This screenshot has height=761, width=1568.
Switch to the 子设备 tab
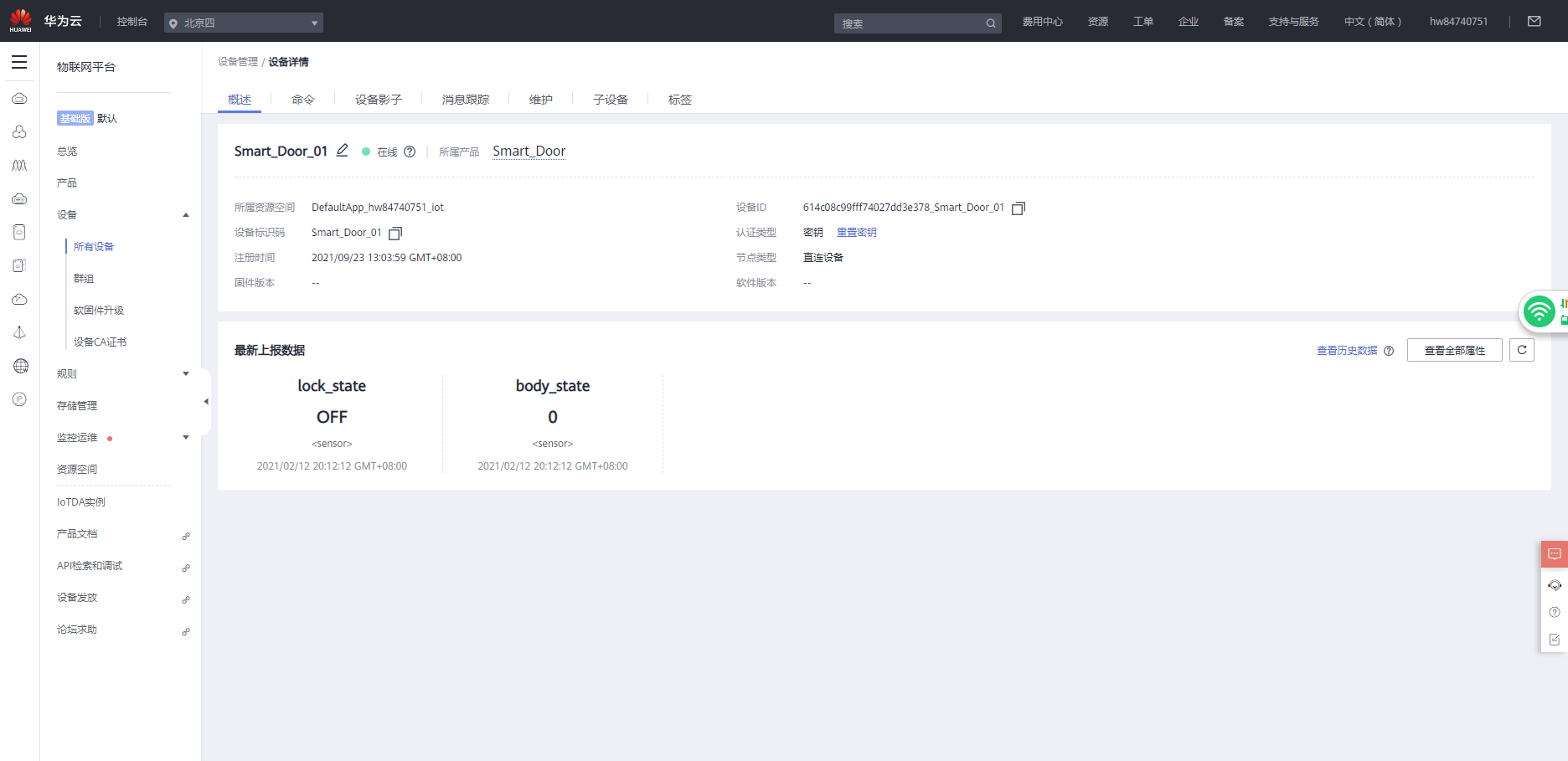tap(611, 100)
